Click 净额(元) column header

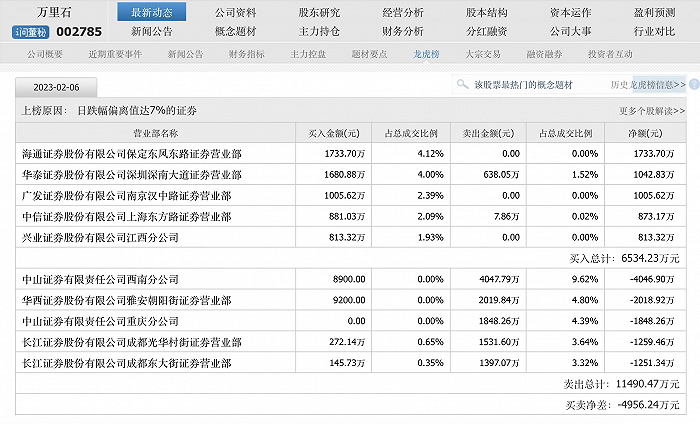pos(646,133)
